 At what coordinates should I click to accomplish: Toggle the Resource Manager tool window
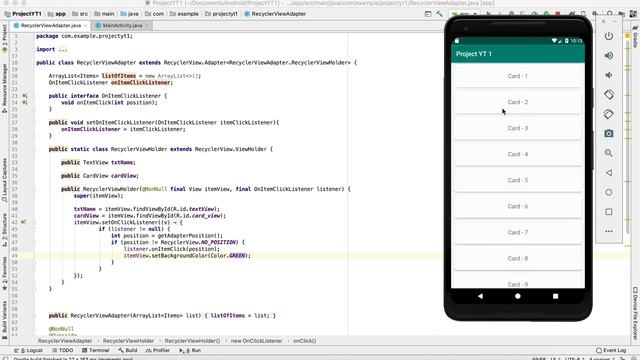[4, 88]
